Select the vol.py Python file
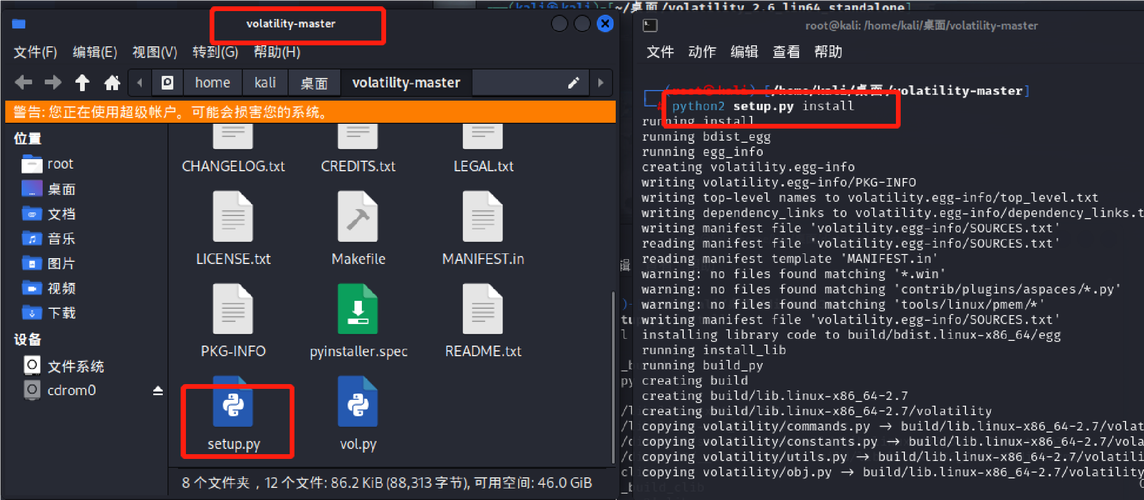The height and width of the screenshot is (500, 1144). pos(358,416)
